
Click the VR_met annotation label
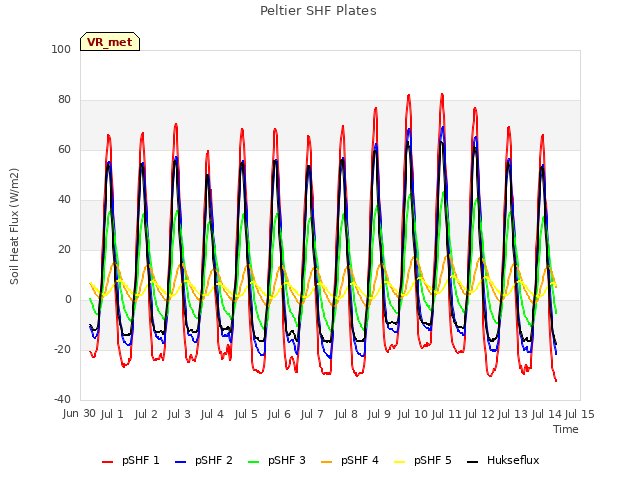tap(110, 42)
